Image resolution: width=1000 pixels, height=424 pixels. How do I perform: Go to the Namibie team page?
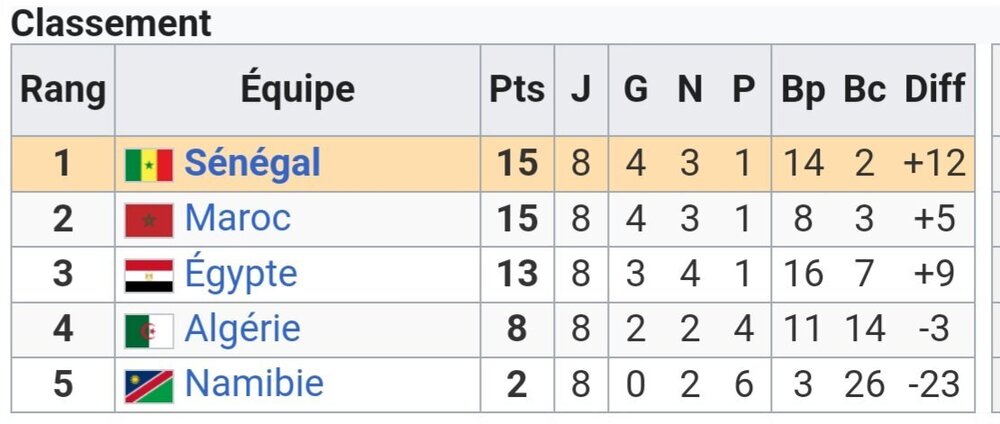254,384
